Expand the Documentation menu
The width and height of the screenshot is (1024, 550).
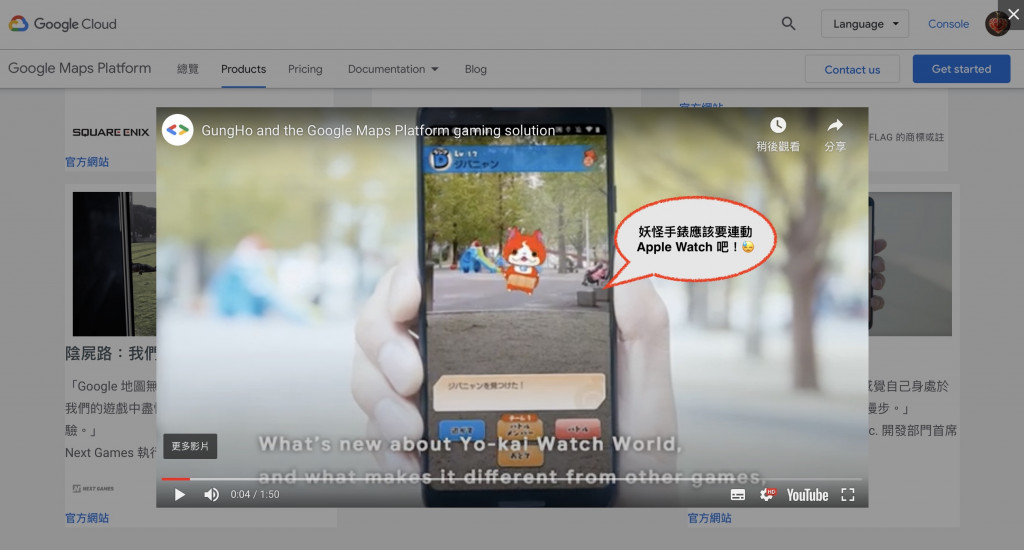coord(393,69)
